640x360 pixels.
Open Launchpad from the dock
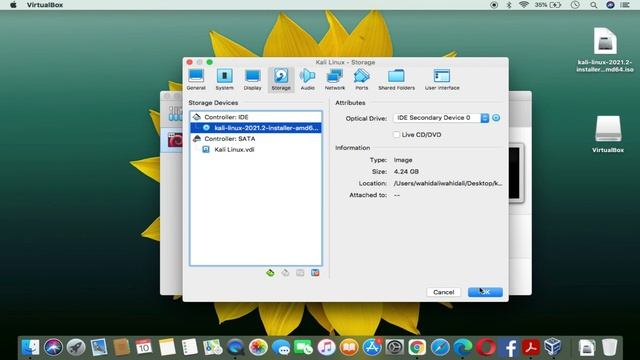pyautogui.click(x=76, y=347)
